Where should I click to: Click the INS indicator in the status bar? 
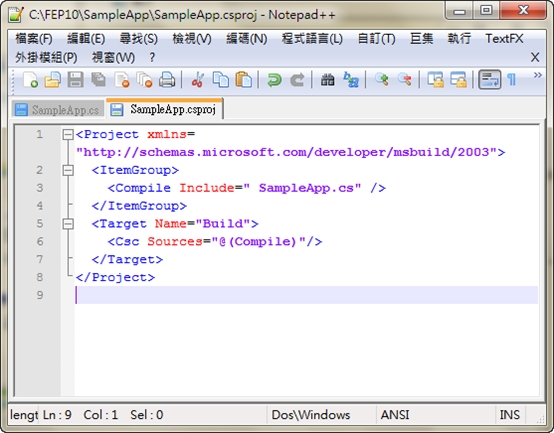509,415
